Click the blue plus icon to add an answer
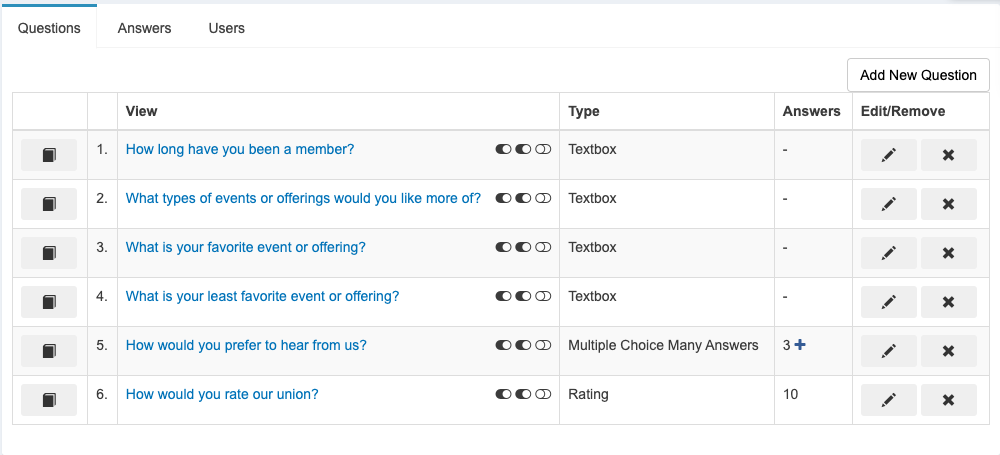Viewport: 1000px width, 455px height. [x=800, y=345]
